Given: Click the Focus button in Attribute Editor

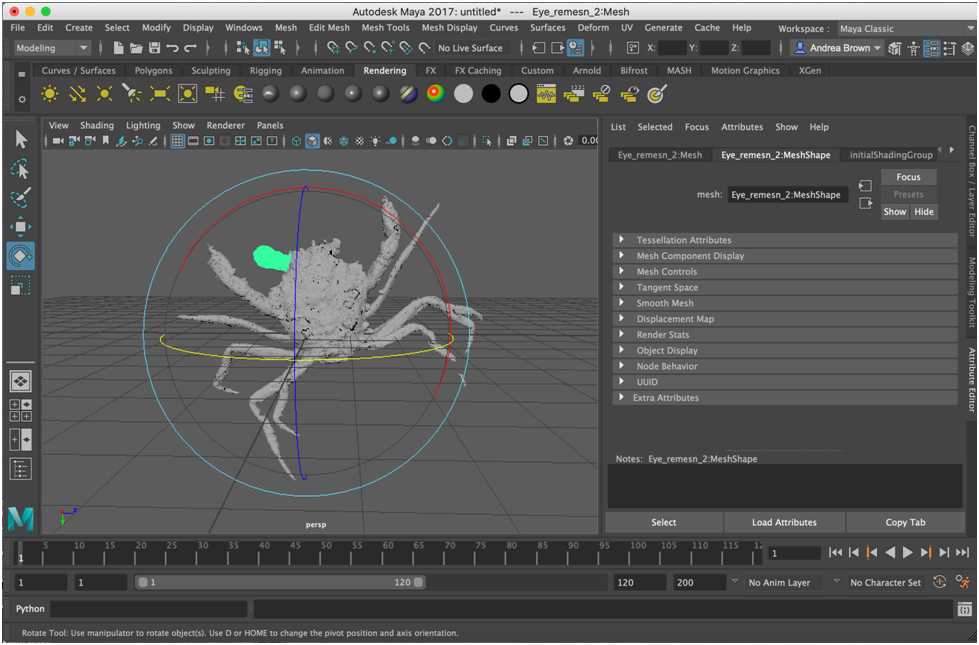Looking at the screenshot, I should 908,177.
